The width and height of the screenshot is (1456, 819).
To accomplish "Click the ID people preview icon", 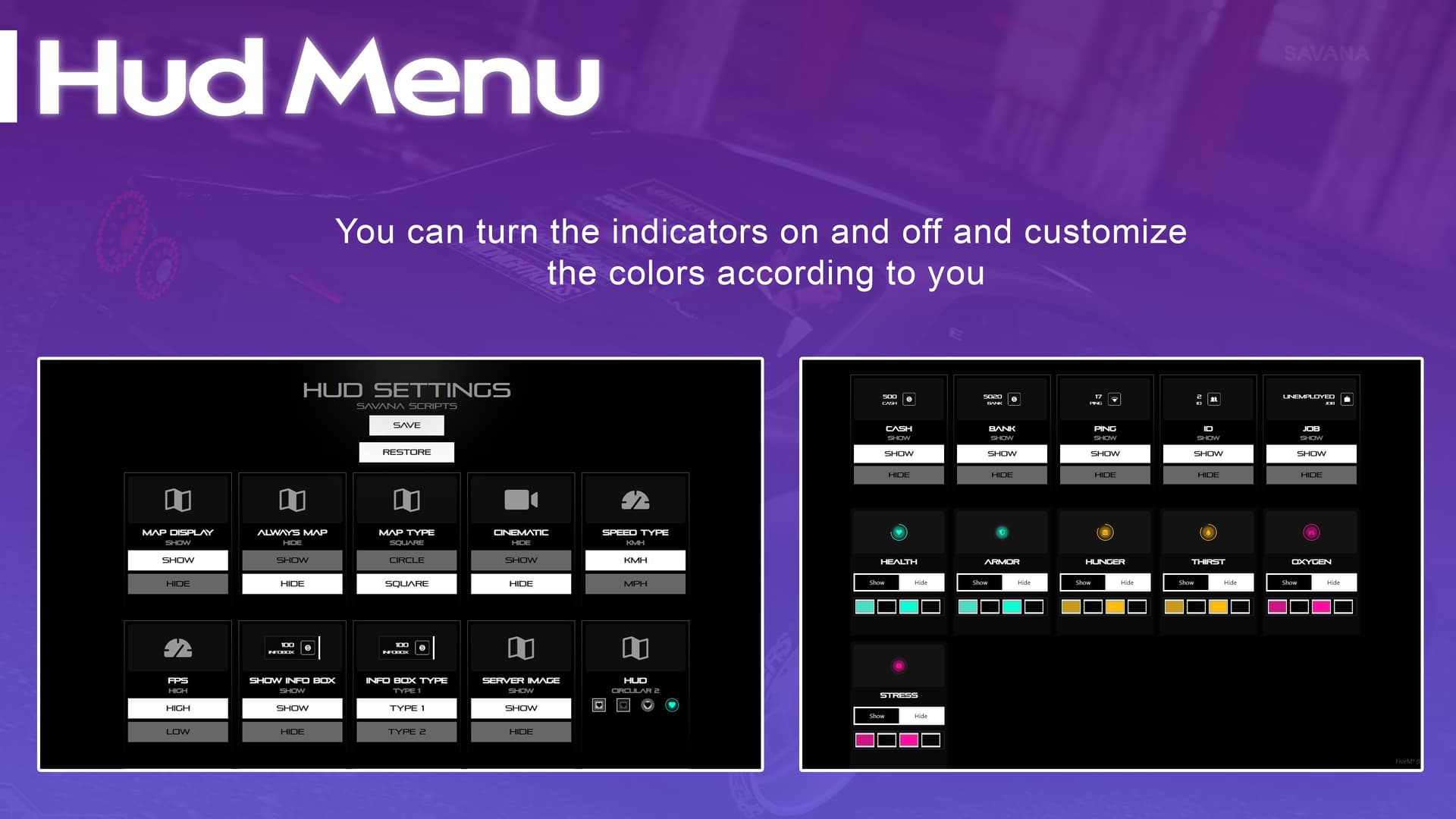I will point(1214,399).
